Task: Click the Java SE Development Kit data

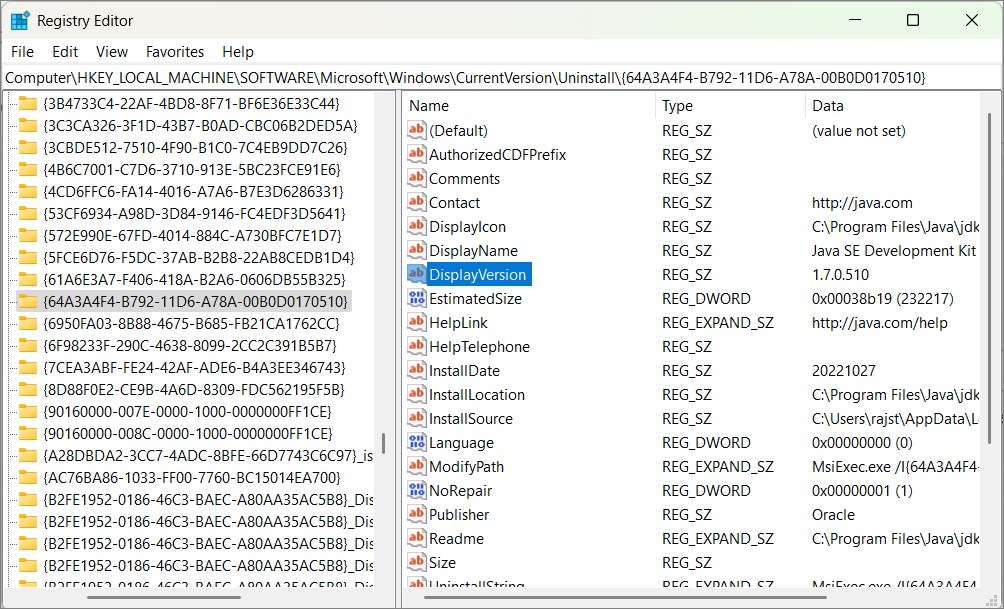Action: 894,250
